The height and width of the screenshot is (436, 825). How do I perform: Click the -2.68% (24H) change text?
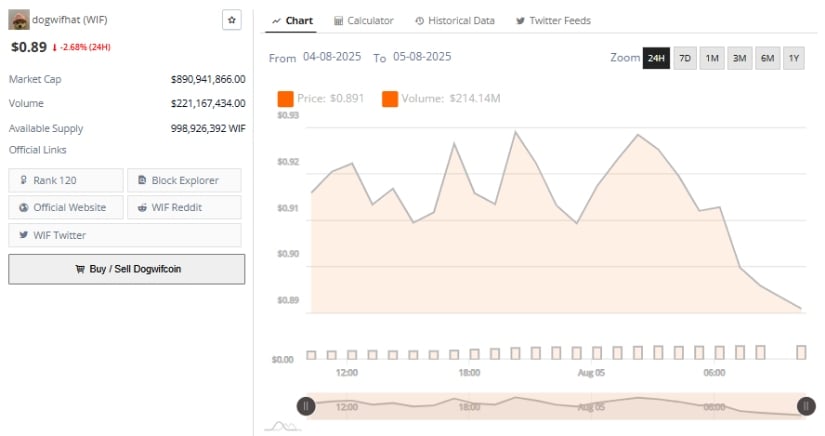point(85,47)
